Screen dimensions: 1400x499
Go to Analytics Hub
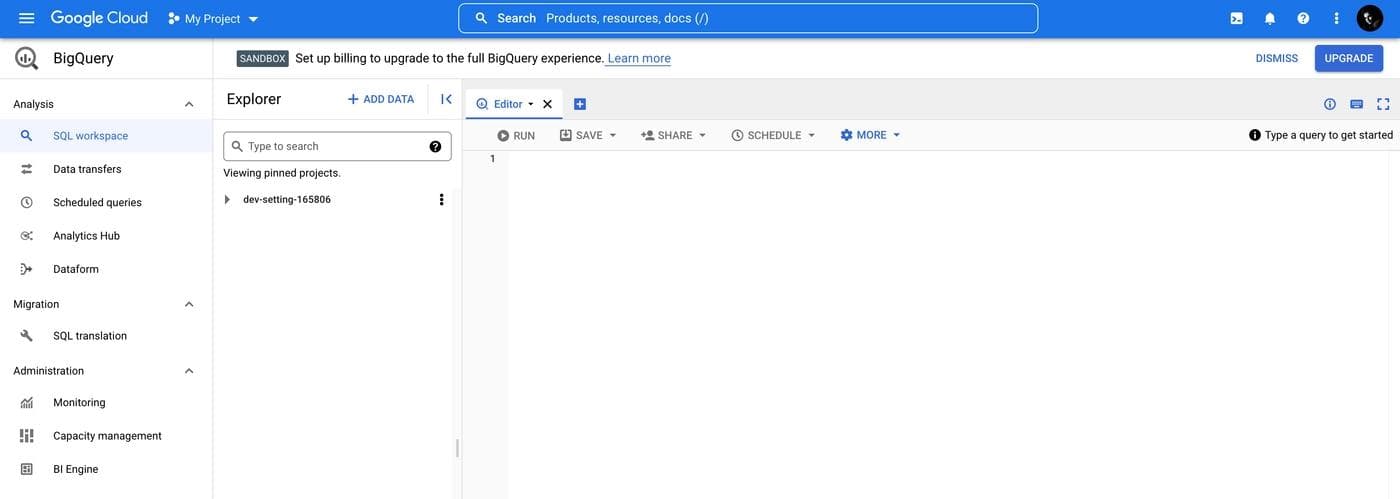(x=86, y=236)
